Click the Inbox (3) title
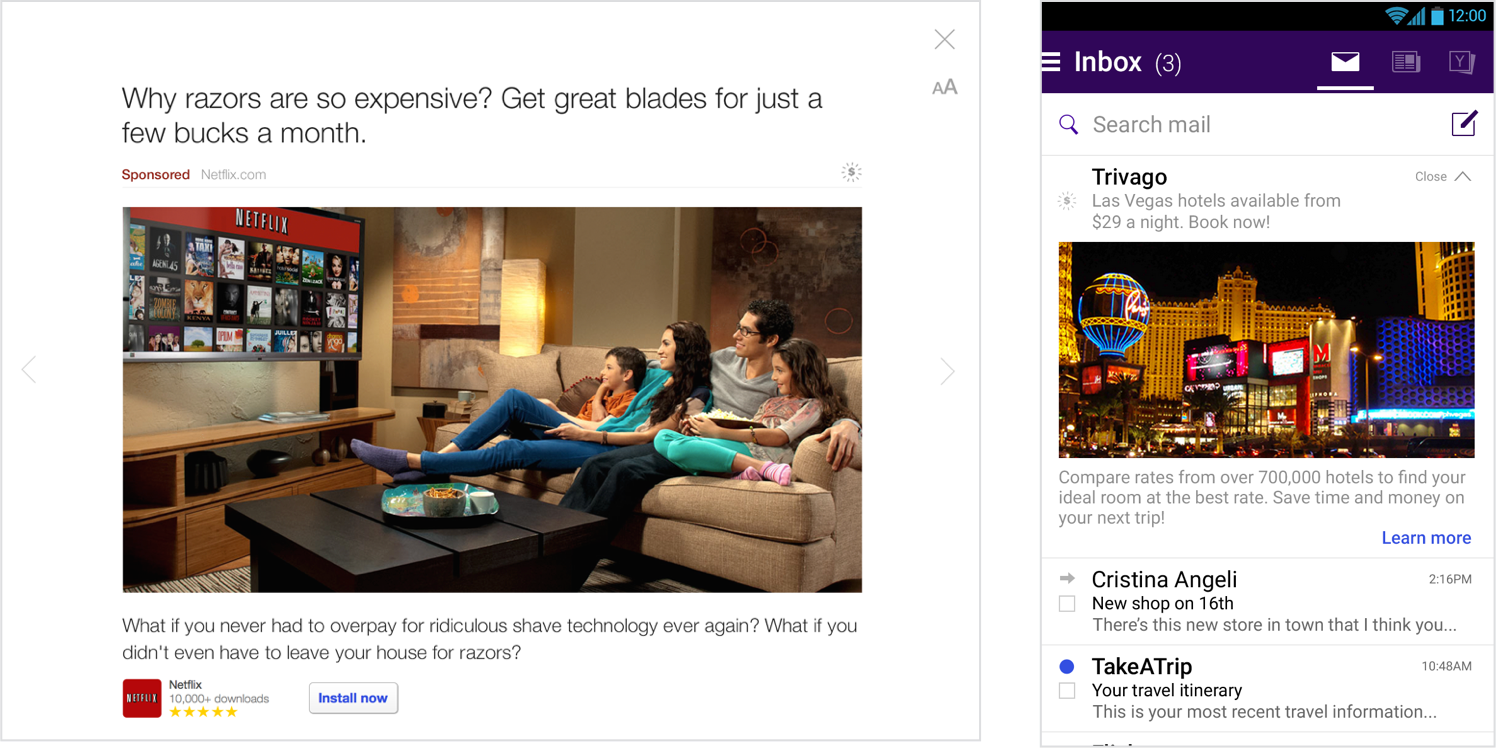The height and width of the screenshot is (748, 1496). [x=1127, y=62]
